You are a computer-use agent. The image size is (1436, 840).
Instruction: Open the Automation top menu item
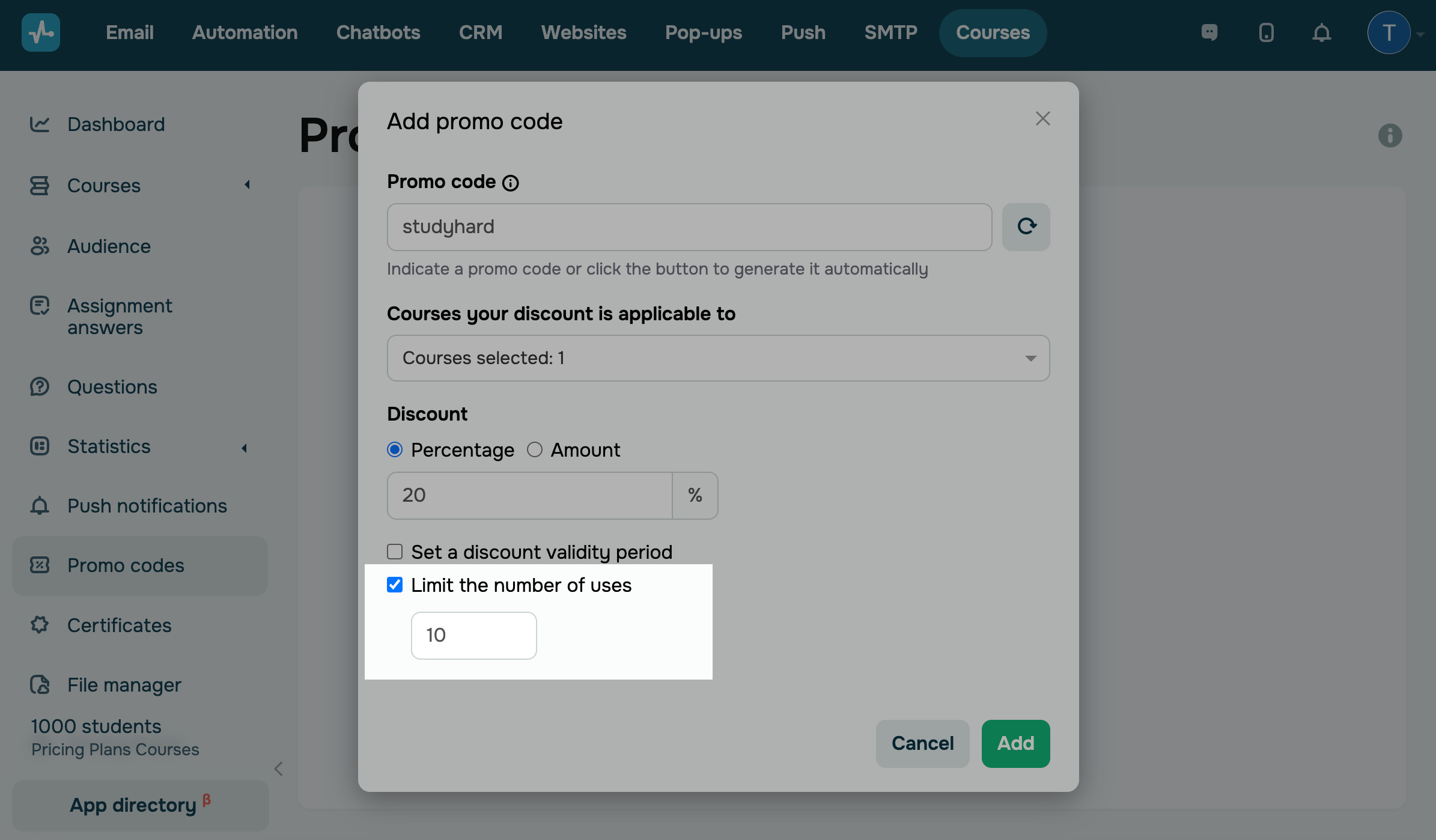coord(245,32)
